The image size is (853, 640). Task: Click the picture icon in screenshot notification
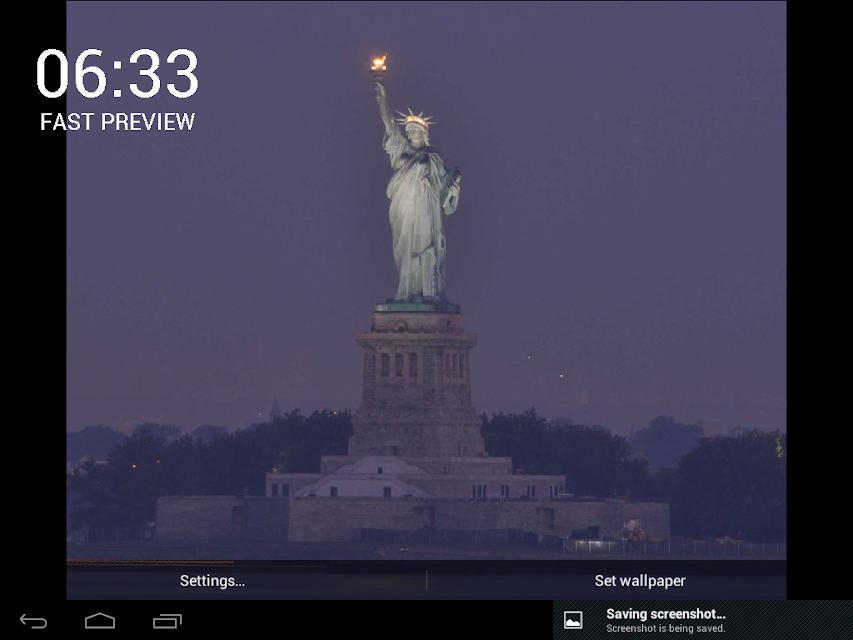coord(573,620)
